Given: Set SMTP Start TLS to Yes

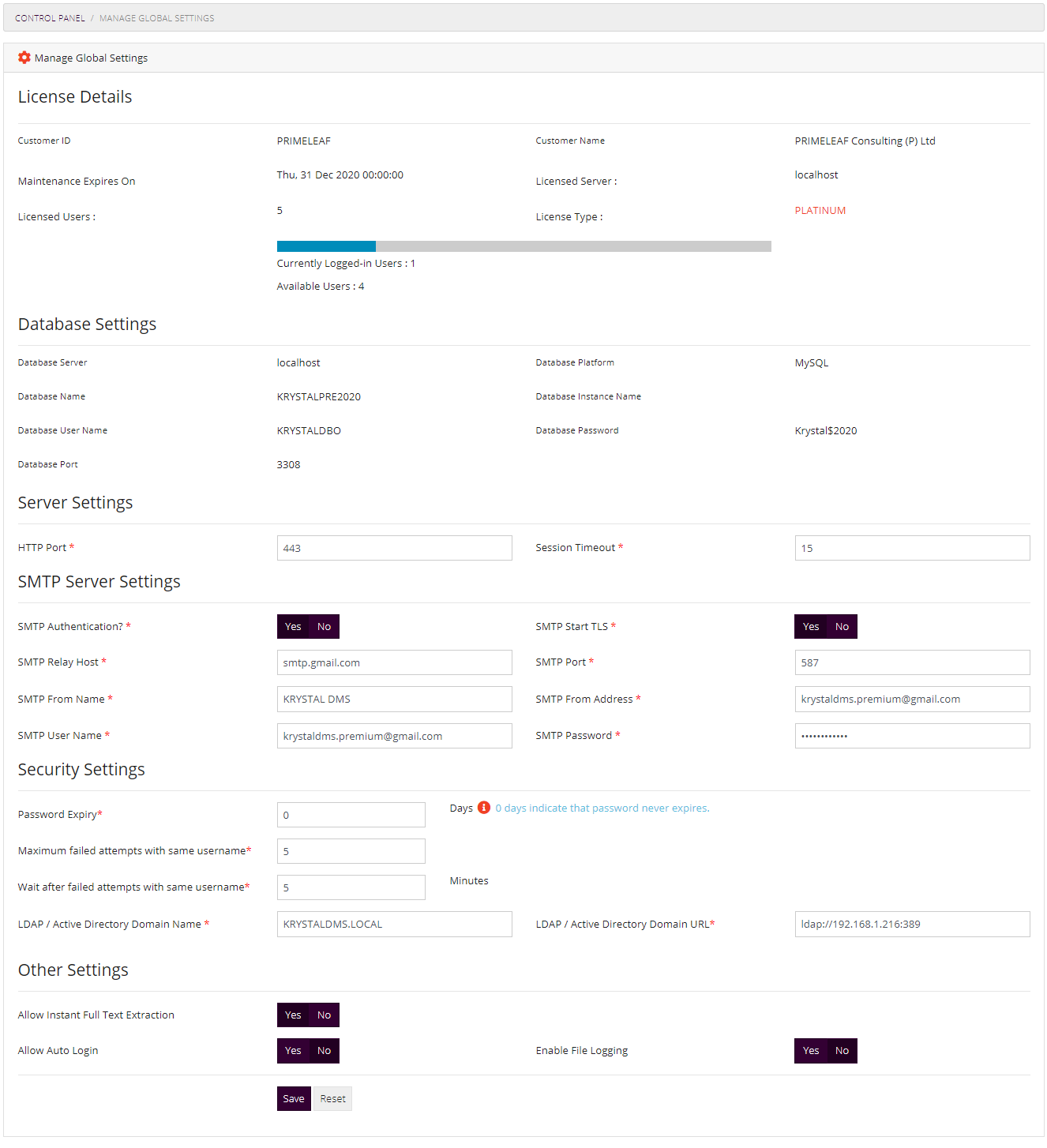Looking at the screenshot, I should (x=810, y=627).
